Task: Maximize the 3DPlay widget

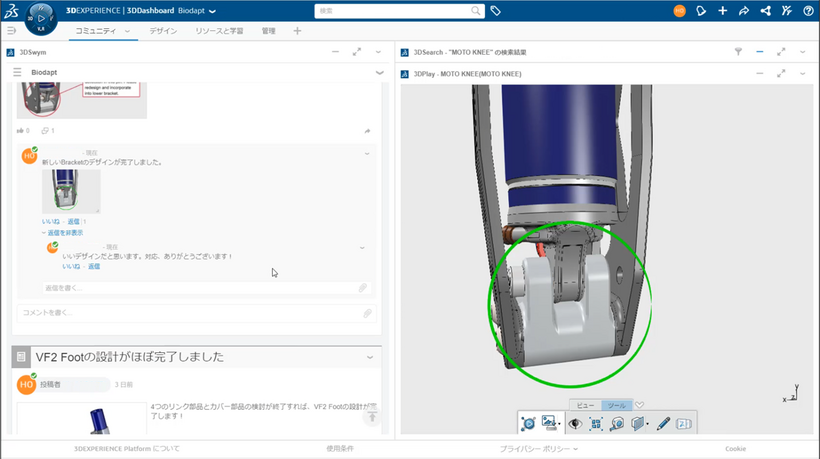Action: tap(781, 74)
